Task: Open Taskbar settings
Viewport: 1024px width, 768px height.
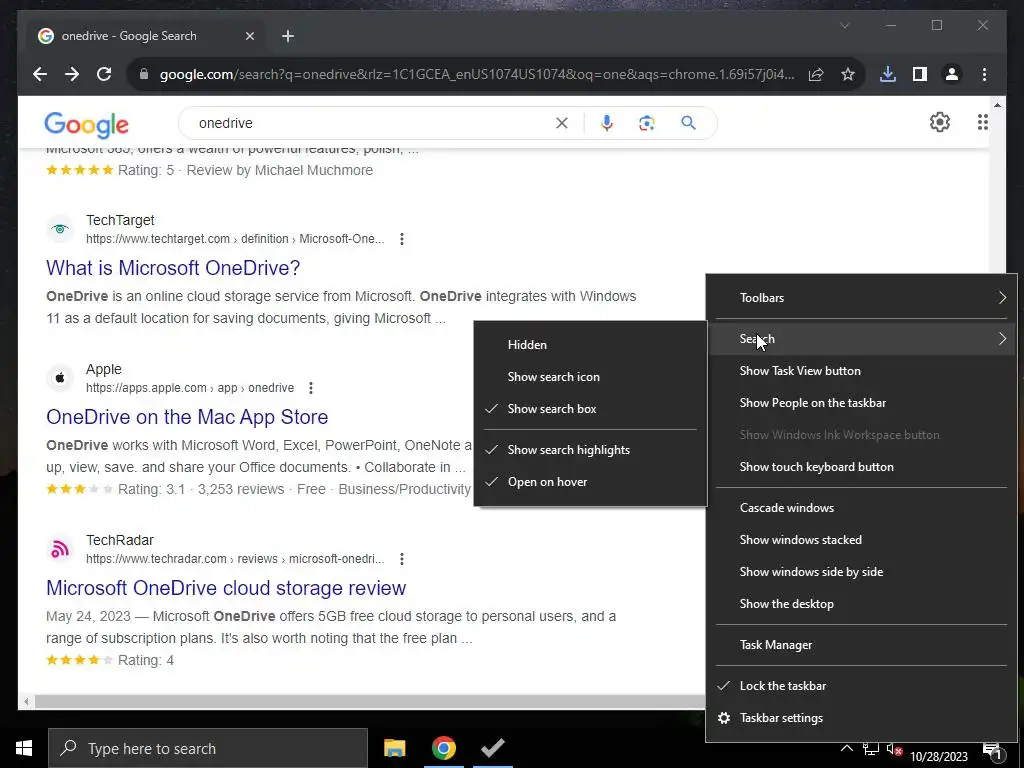Action: coord(861,718)
